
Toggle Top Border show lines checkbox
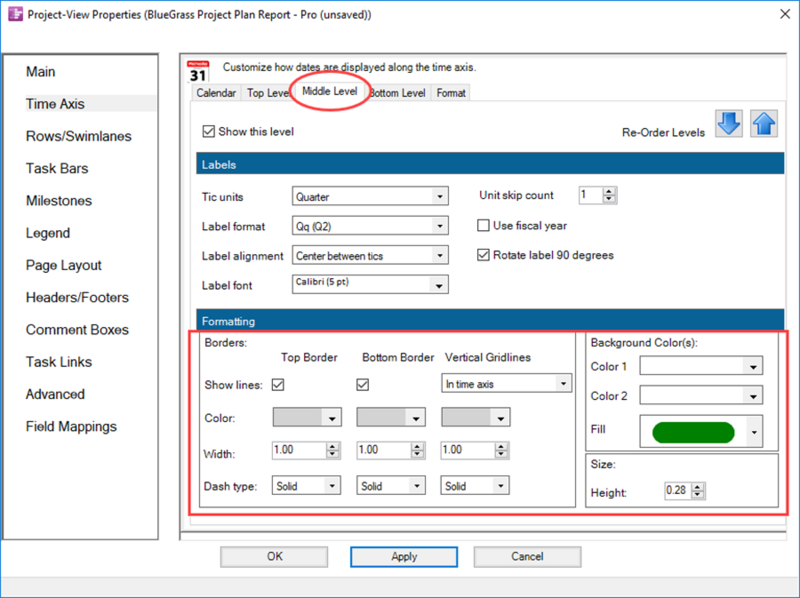(x=278, y=385)
